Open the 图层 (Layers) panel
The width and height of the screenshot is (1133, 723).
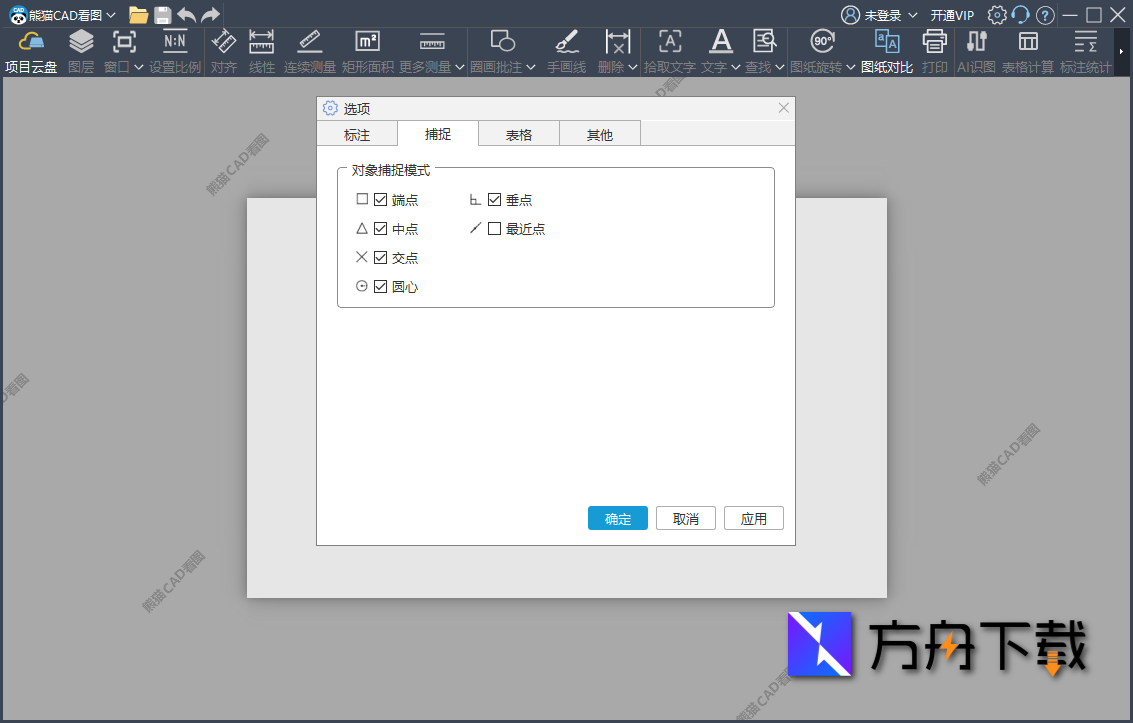tap(80, 50)
